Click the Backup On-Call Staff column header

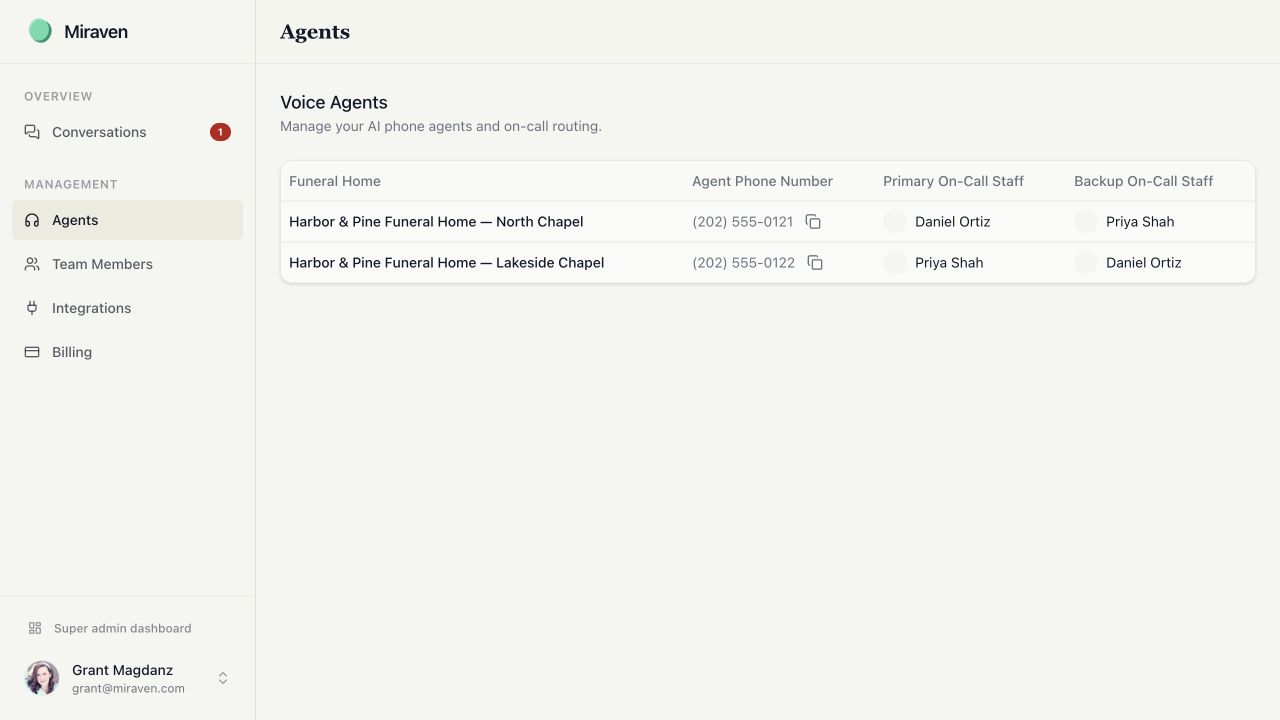1143,181
